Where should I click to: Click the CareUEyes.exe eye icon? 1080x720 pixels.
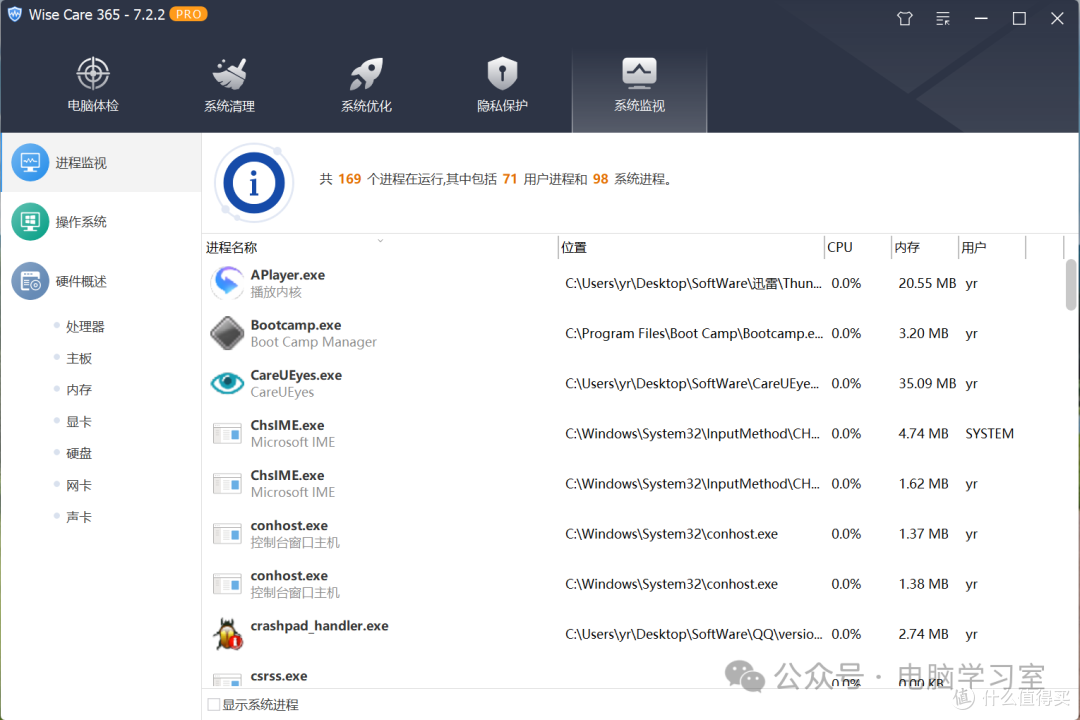coord(227,383)
